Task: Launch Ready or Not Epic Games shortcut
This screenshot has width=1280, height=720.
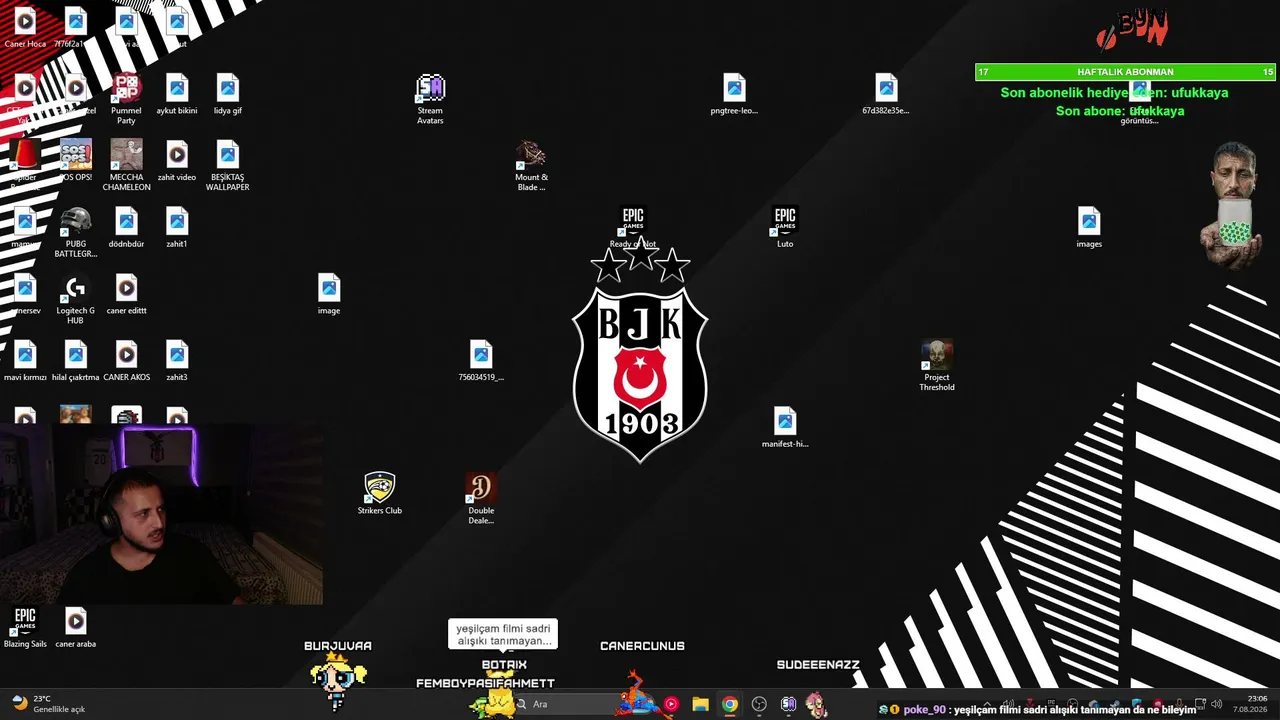Action: (633, 227)
